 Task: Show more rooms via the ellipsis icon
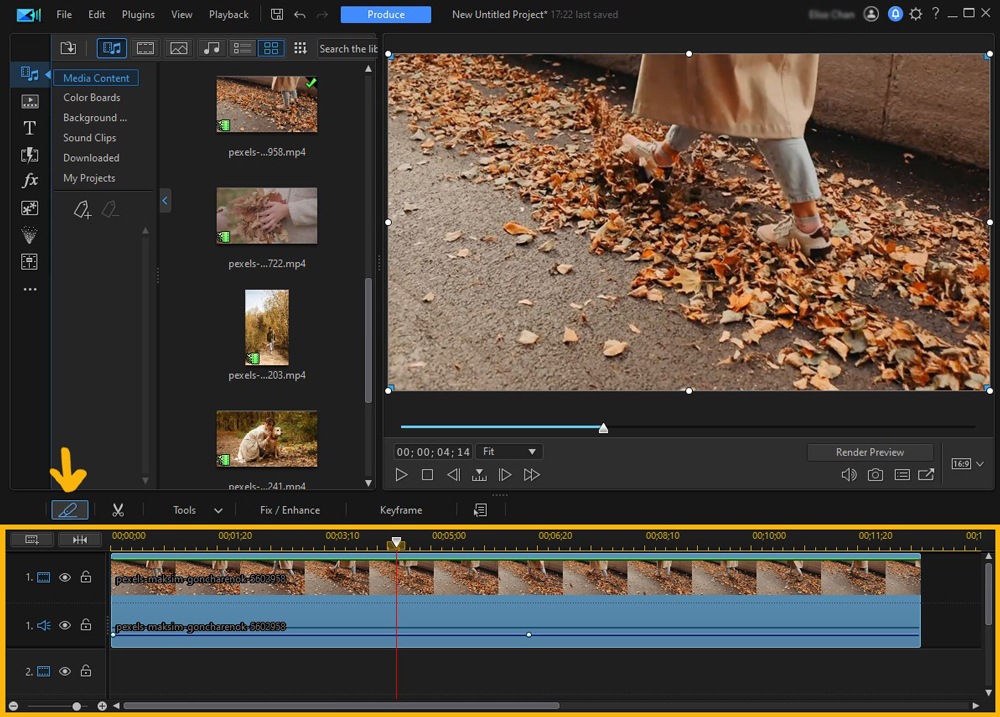[x=29, y=290]
